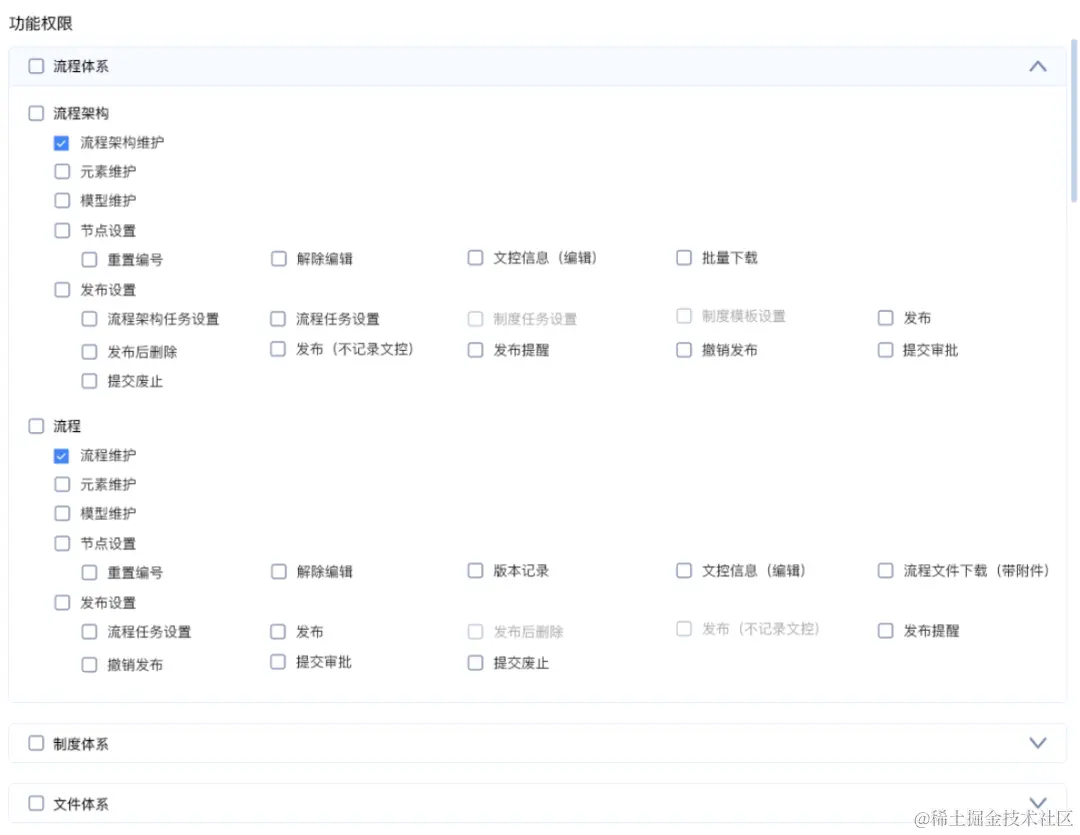The width and height of the screenshot is (1080, 835).
Task: Check 节点设置 in the 流程 group
Action: click(62, 544)
